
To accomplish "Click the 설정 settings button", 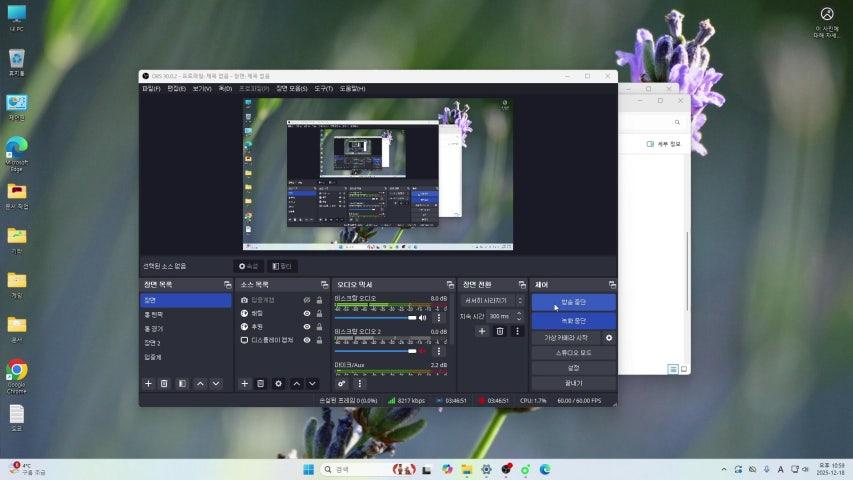I will tap(573, 368).
